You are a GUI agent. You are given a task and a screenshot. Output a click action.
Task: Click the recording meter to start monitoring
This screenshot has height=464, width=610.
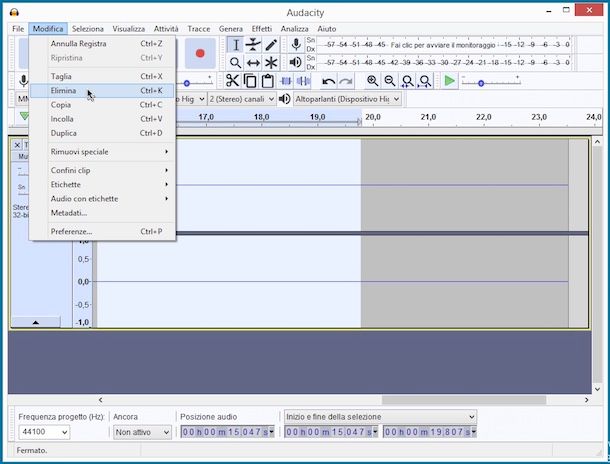pos(443,45)
